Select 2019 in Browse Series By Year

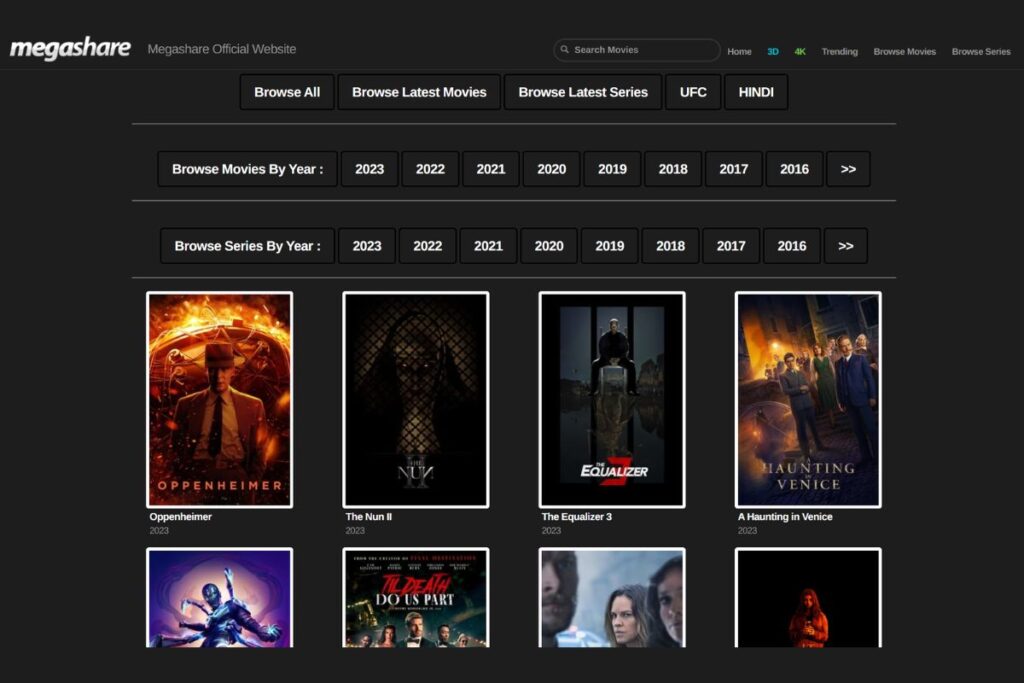pyautogui.click(x=610, y=246)
